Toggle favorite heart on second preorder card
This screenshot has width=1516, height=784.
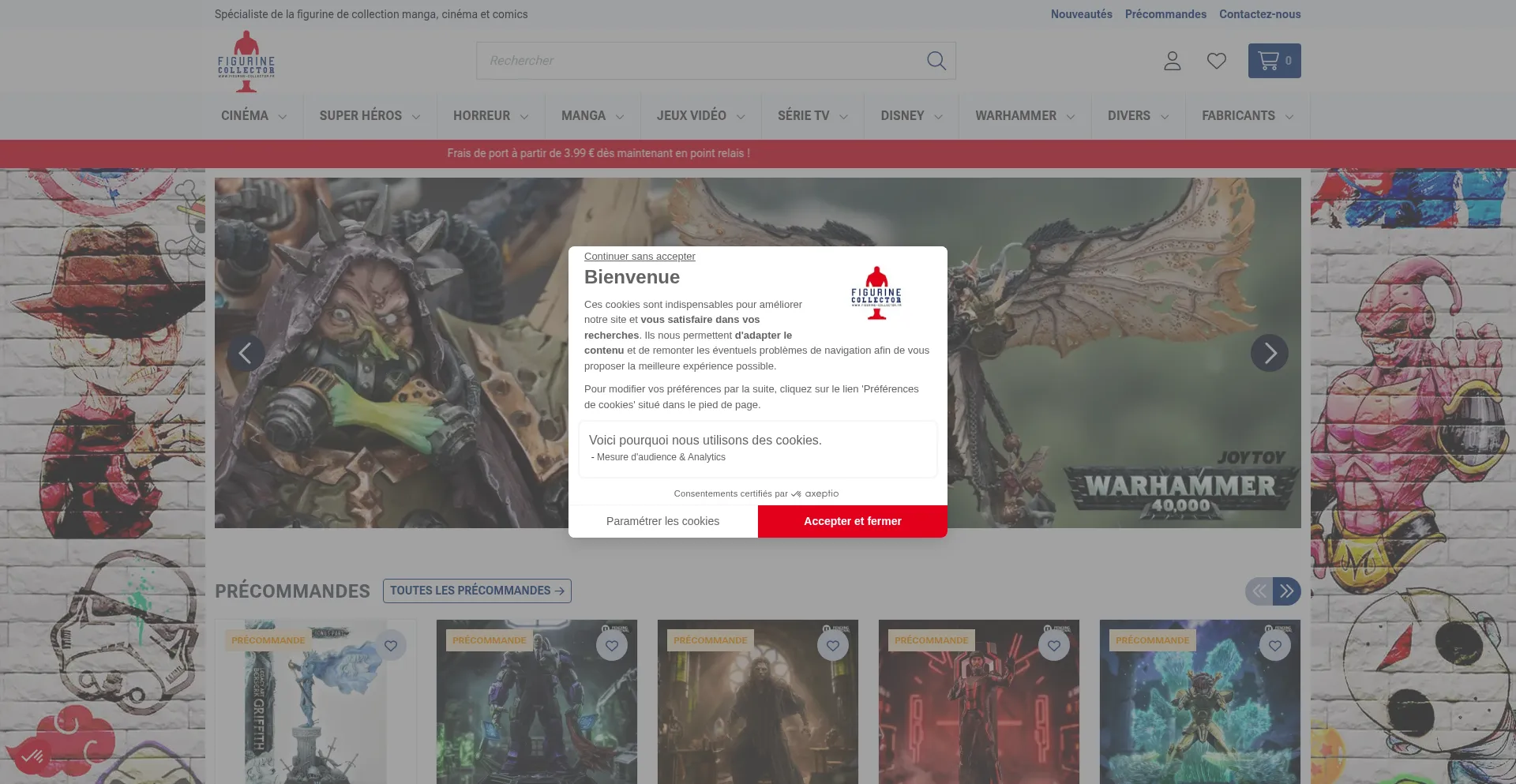pos(612,646)
